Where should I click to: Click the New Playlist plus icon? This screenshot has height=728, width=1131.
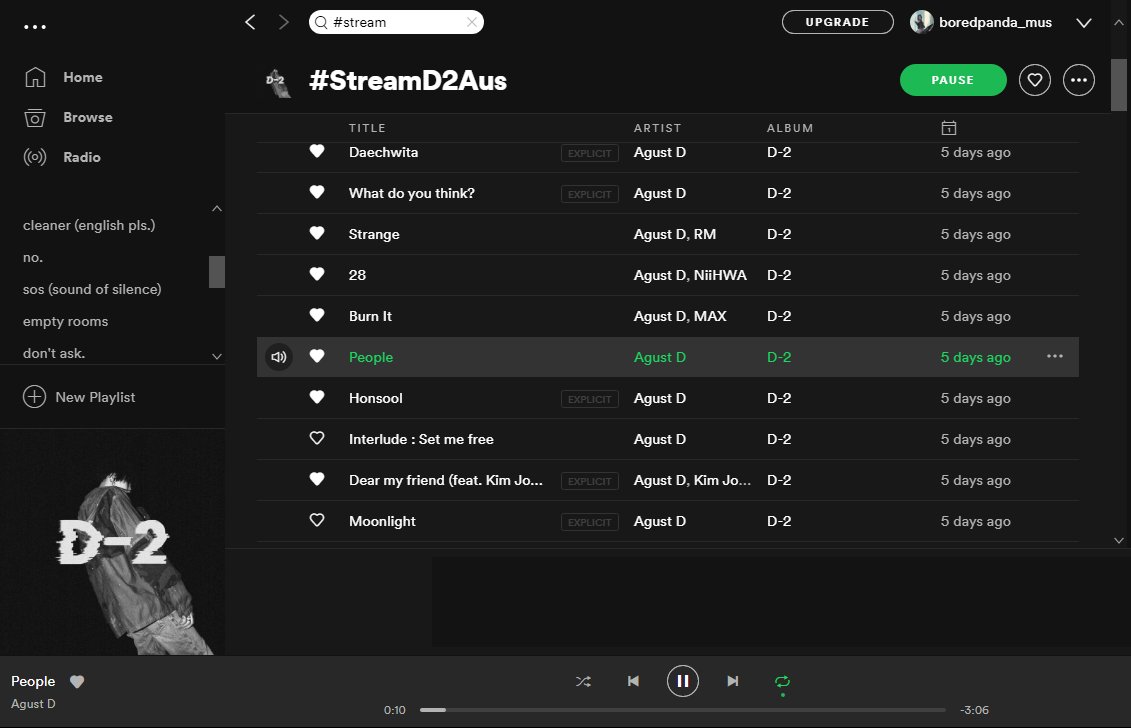point(34,397)
